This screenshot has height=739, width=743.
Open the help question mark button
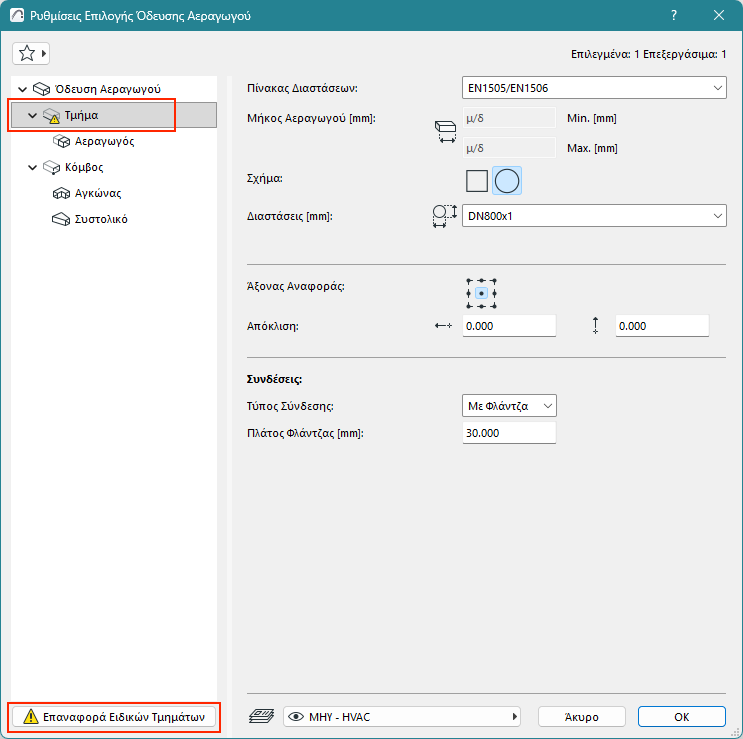point(674,15)
